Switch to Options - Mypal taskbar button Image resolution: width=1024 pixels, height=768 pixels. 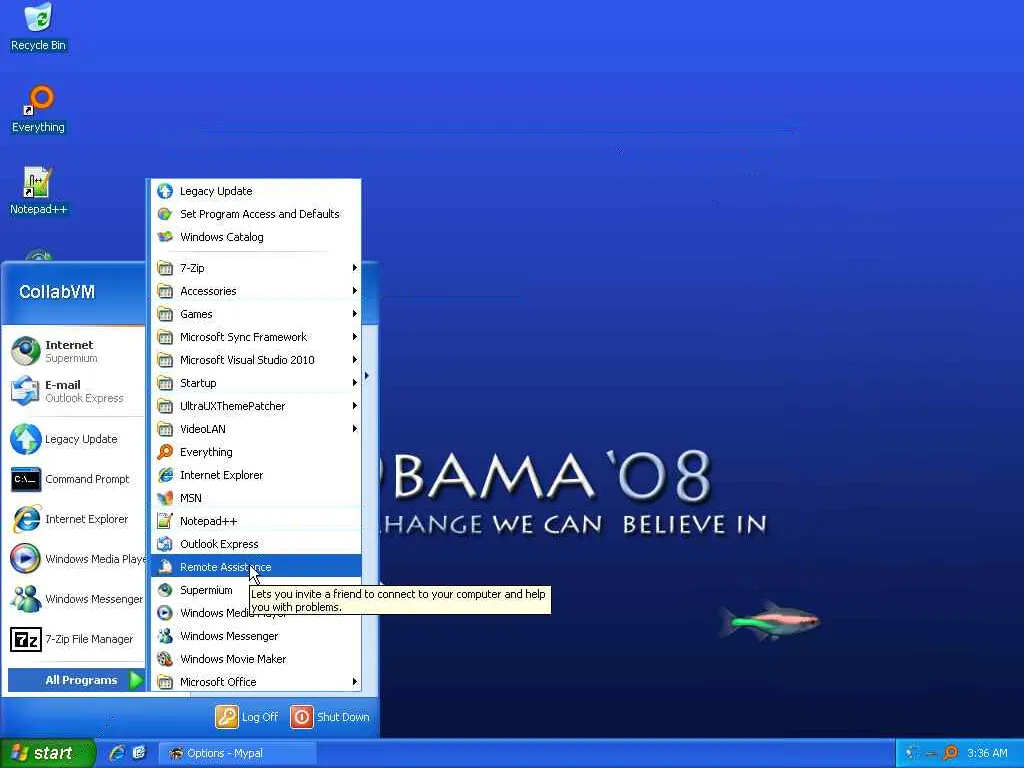tap(238, 753)
